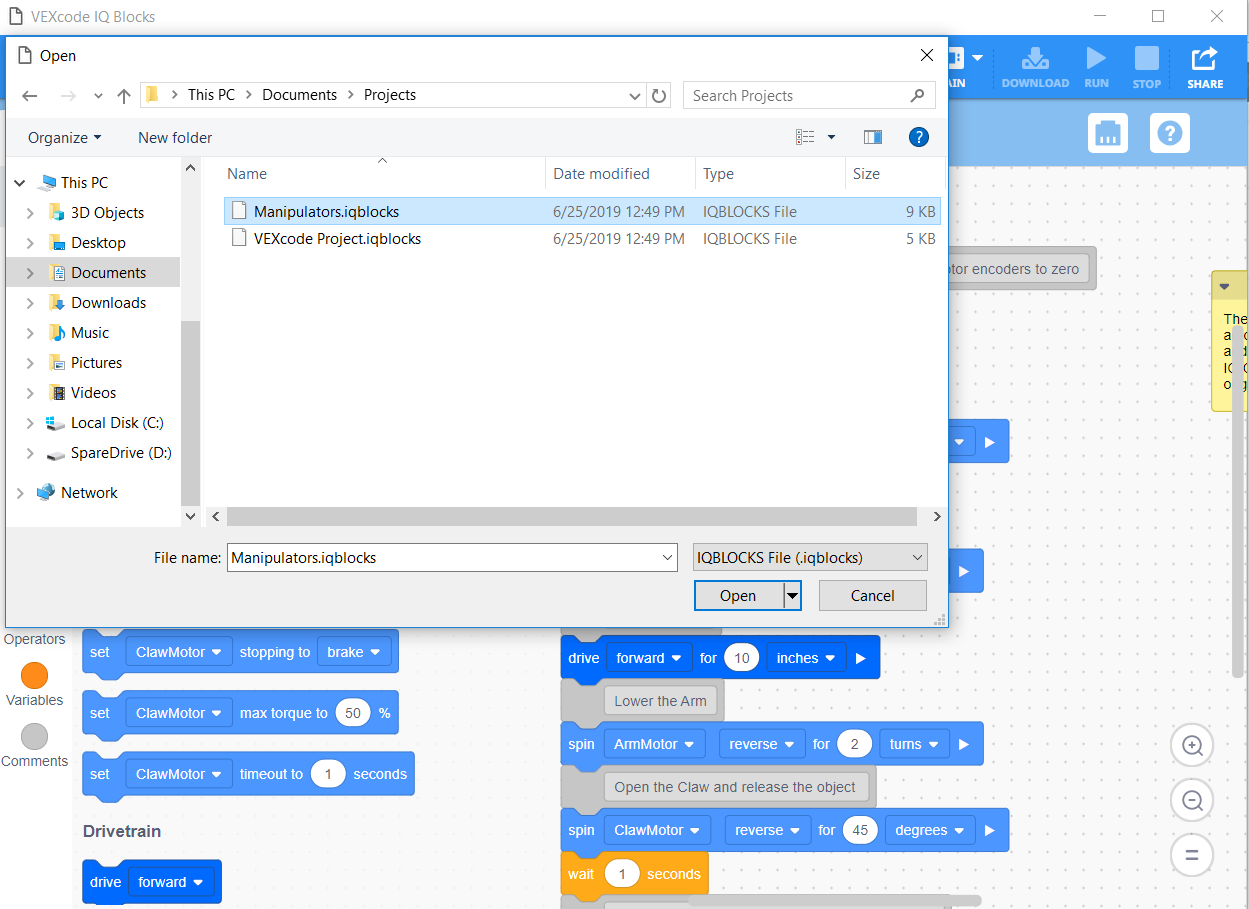
Task: Click the 50 value in max torque block
Action: point(353,713)
